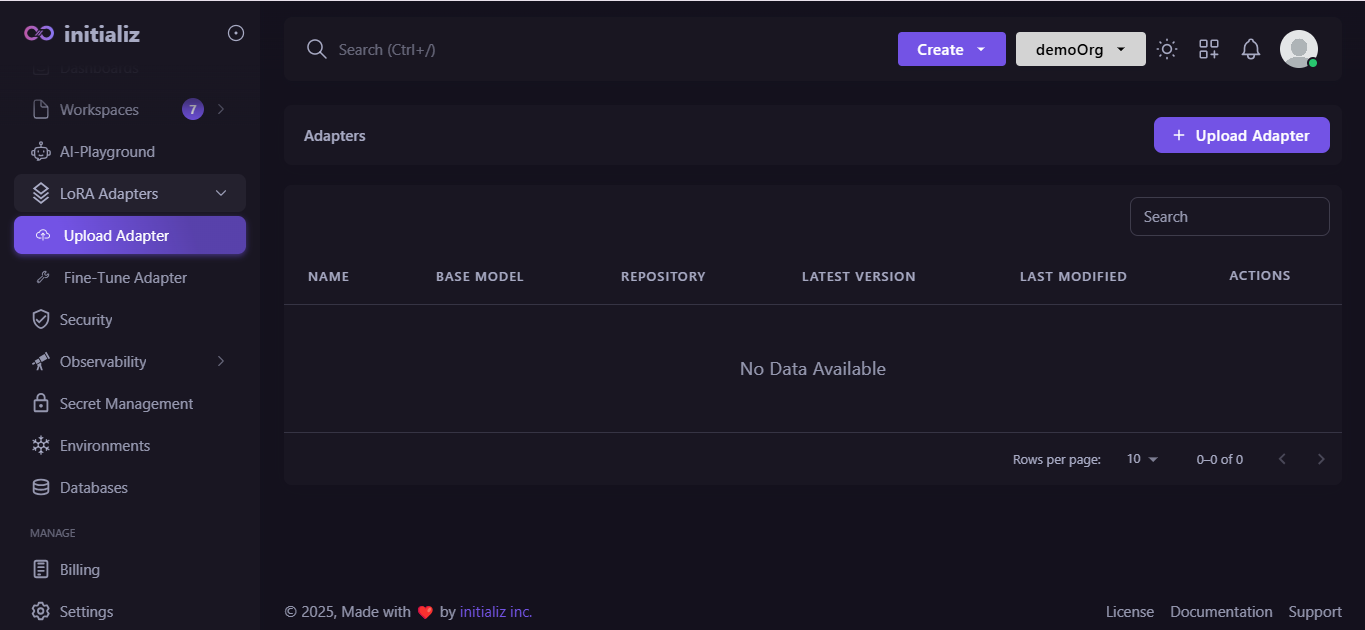Open Environments in the sidebar
Viewport: 1365px width, 630px height.
[130, 446]
